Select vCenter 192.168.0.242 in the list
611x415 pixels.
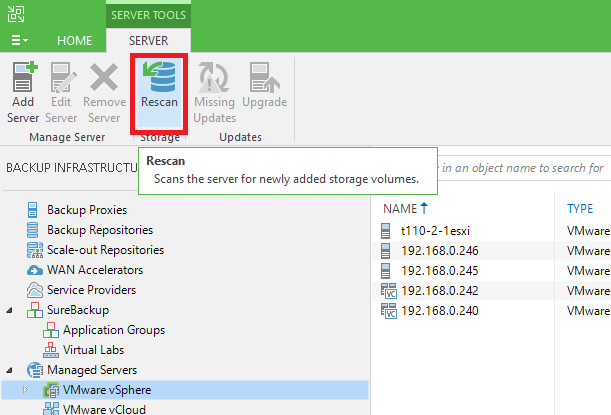click(491, 291)
